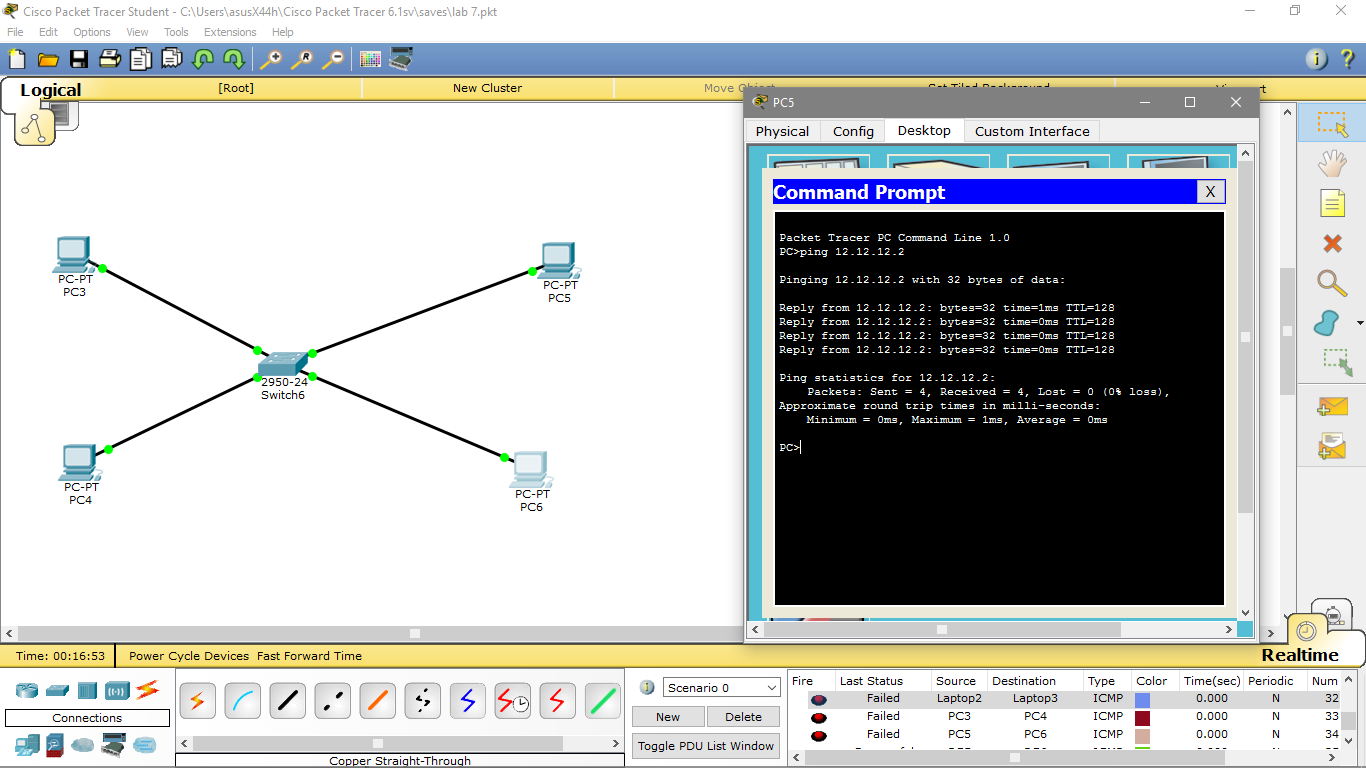Fire the PC3 to PC4 PDU
Viewport: 1366px width, 768px height.
[x=819, y=717]
